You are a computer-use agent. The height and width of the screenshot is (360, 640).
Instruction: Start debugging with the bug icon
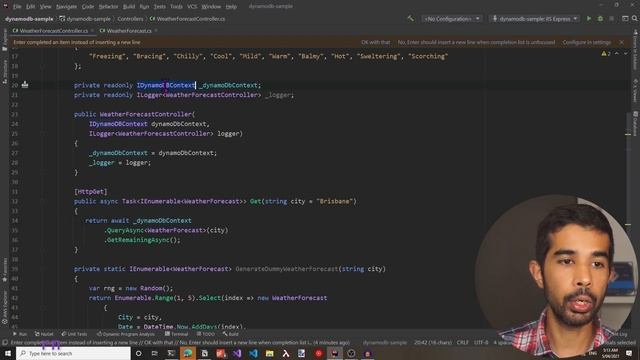600,18
